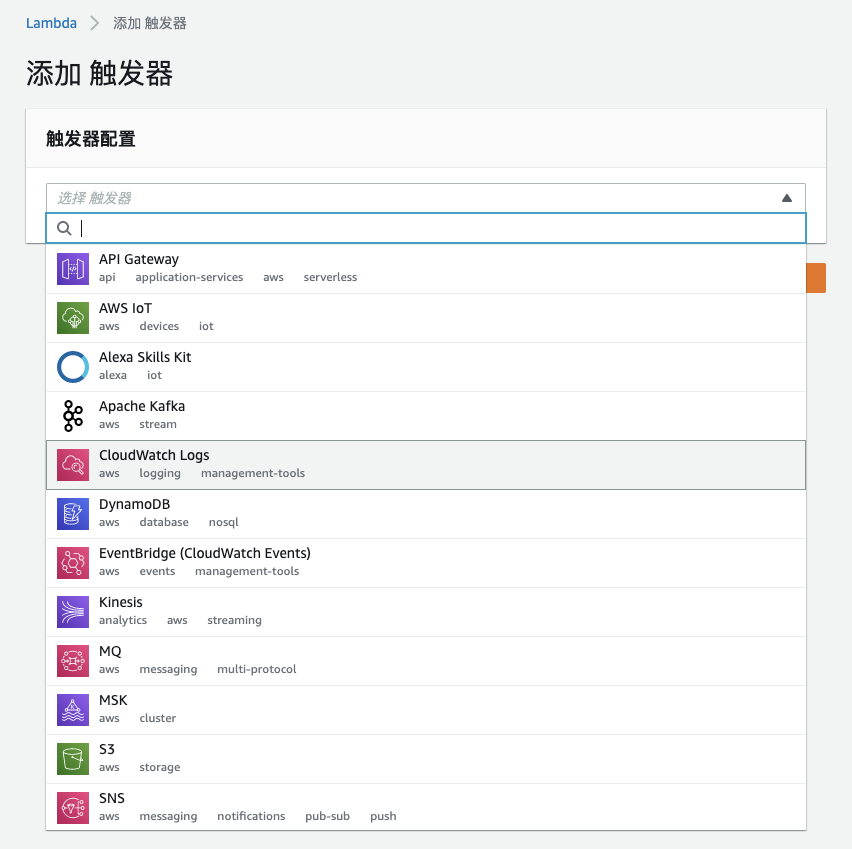Click the breadcrumb chevron separator
This screenshot has height=849, width=852.
pyautogui.click(x=95, y=23)
